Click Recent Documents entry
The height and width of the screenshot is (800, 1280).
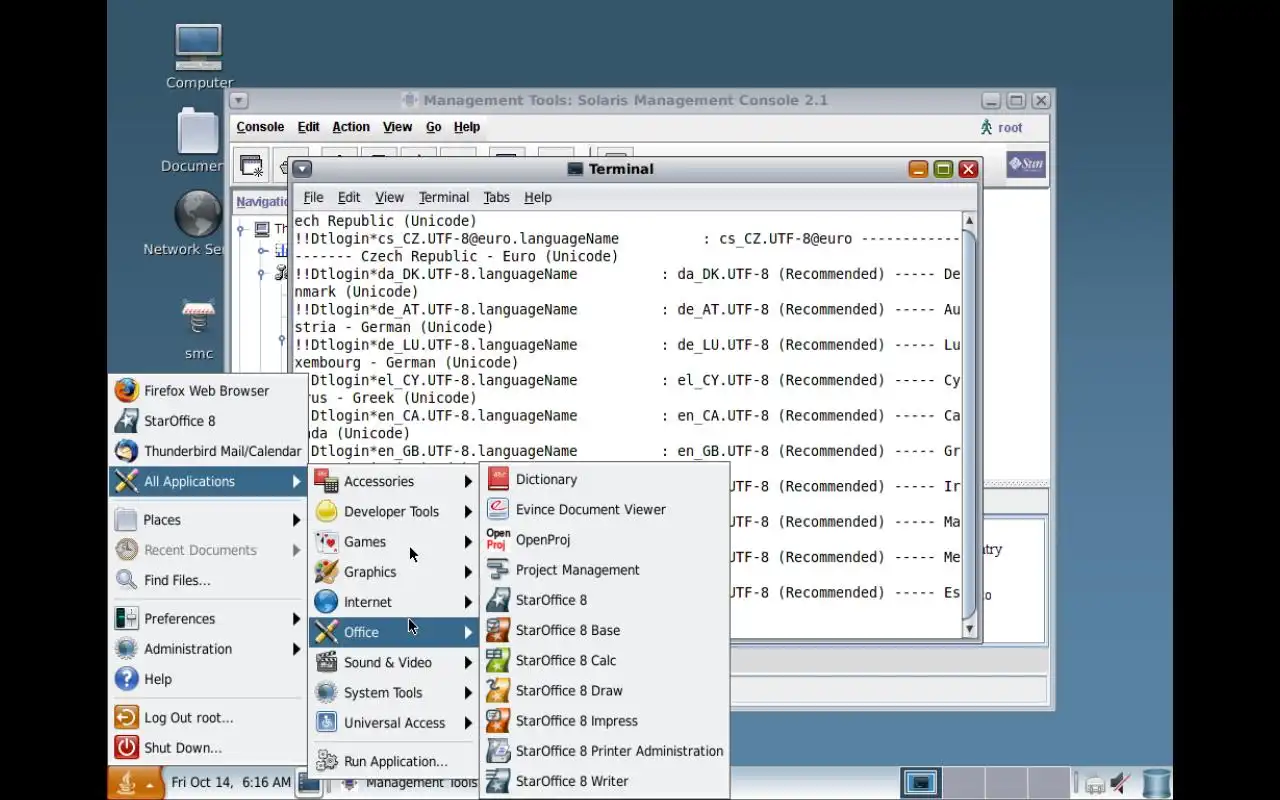click(x=207, y=550)
